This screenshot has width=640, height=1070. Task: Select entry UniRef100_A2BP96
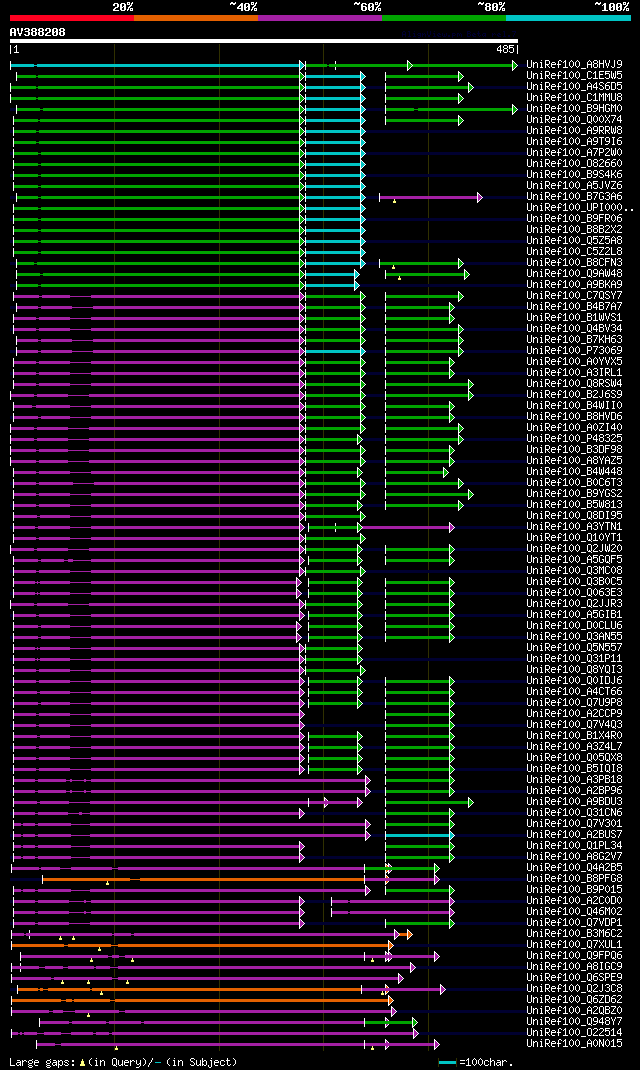(x=574, y=790)
